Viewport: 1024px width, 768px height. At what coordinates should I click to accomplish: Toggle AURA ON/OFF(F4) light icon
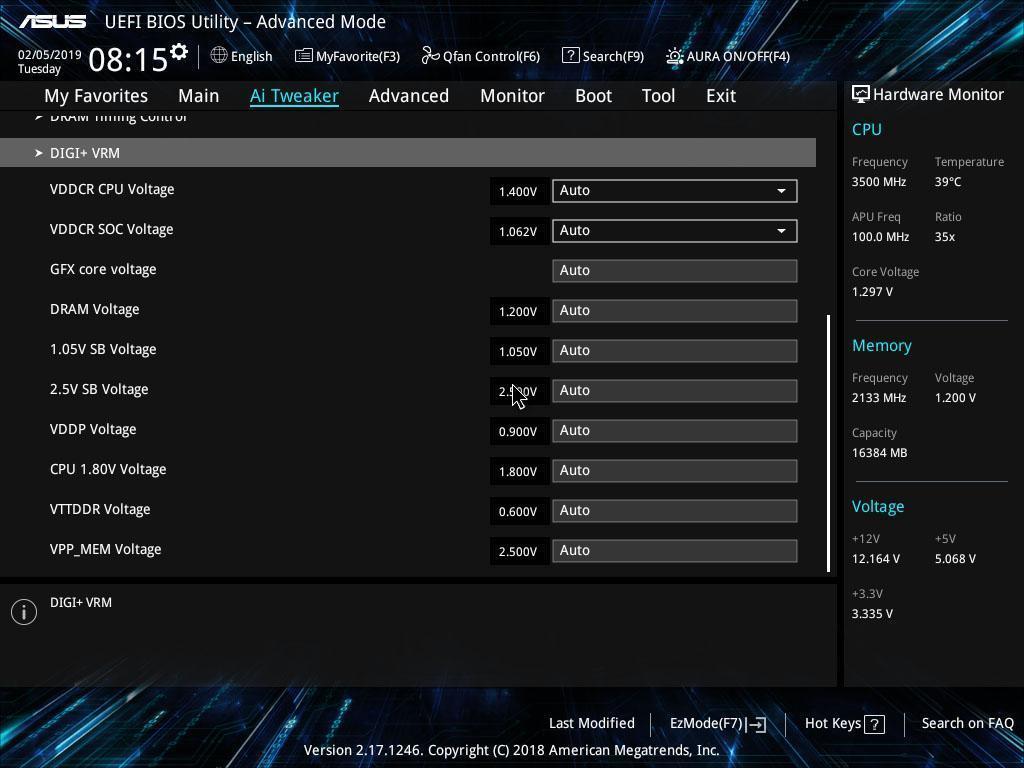(675, 56)
